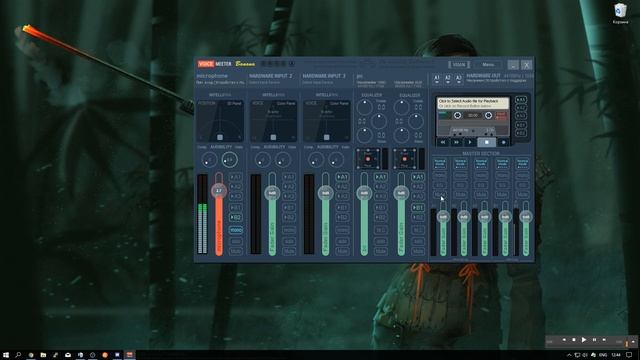Click the Voicemeeter VAIO surround pan box
The image size is (640, 360).
368,159
